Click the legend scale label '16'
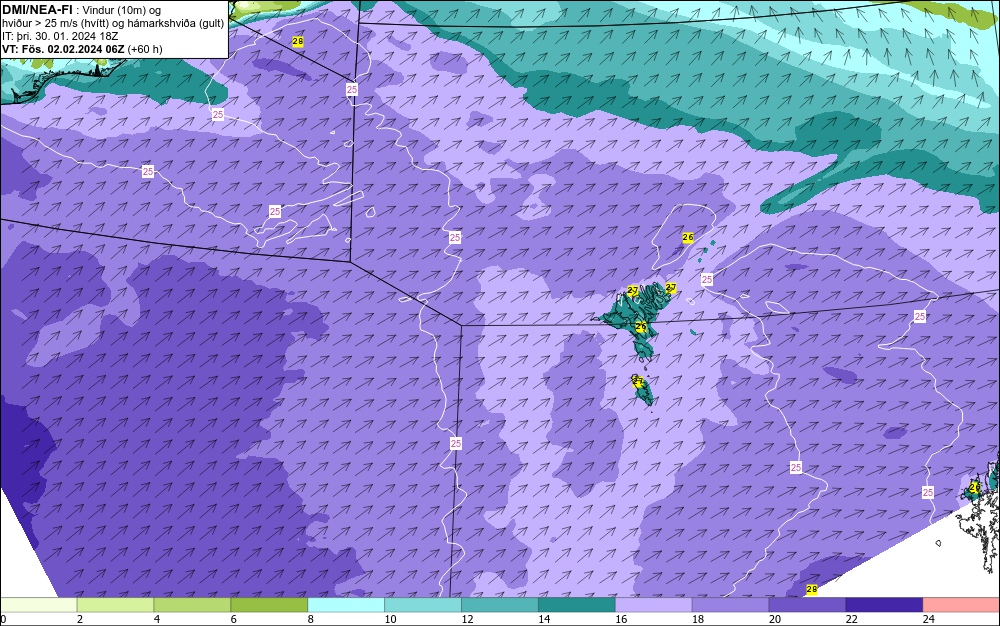Screen dimensions: 1000x626 click(x=621, y=619)
